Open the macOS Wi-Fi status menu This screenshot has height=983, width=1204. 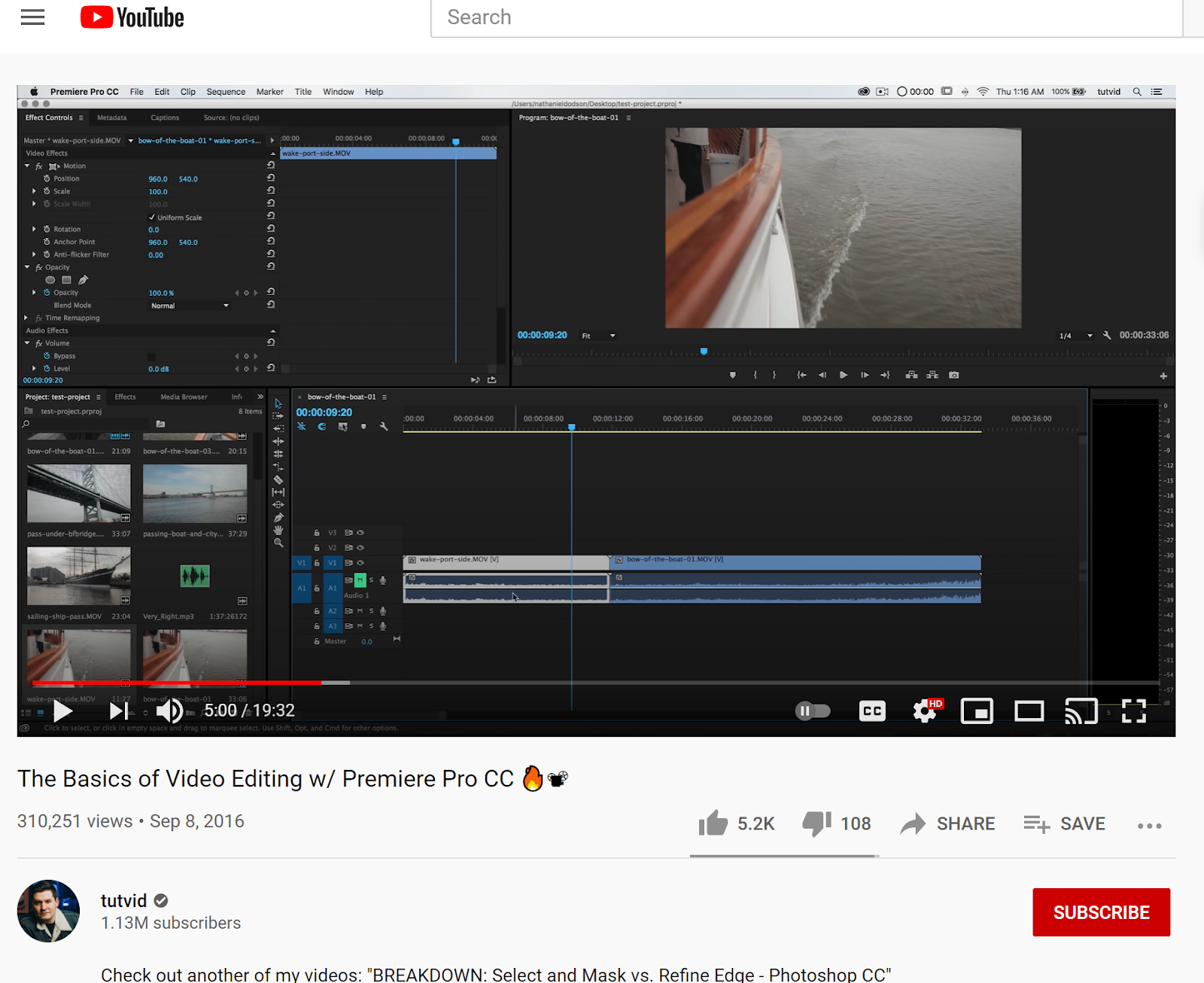[x=983, y=92]
